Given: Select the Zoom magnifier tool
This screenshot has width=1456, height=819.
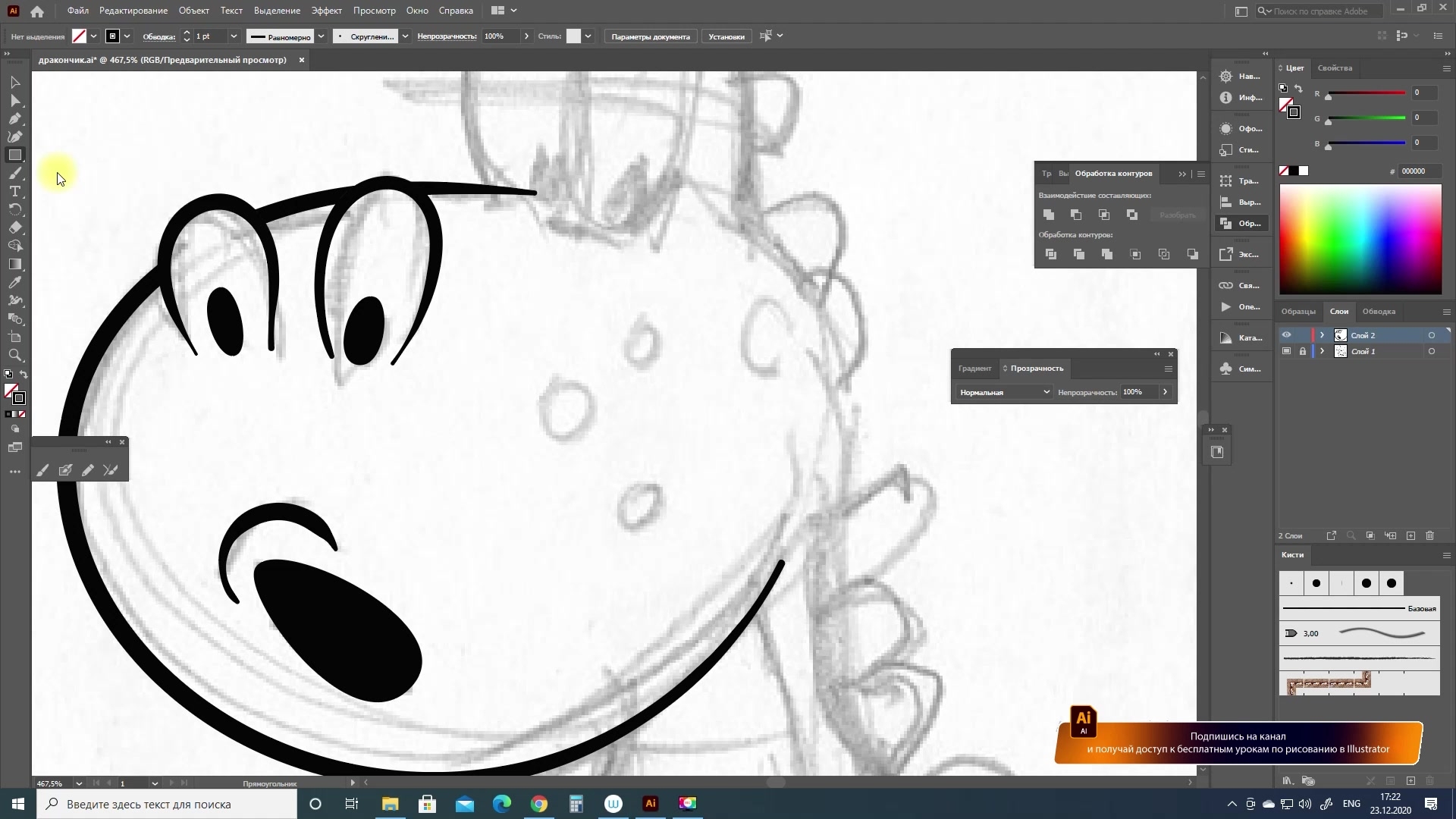Looking at the screenshot, I should [x=15, y=355].
